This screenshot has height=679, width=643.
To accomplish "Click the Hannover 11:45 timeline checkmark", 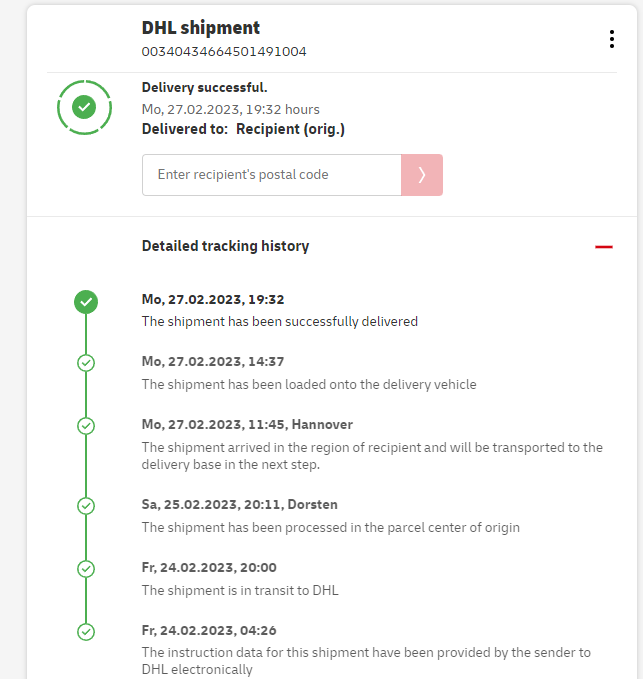I will point(86,425).
